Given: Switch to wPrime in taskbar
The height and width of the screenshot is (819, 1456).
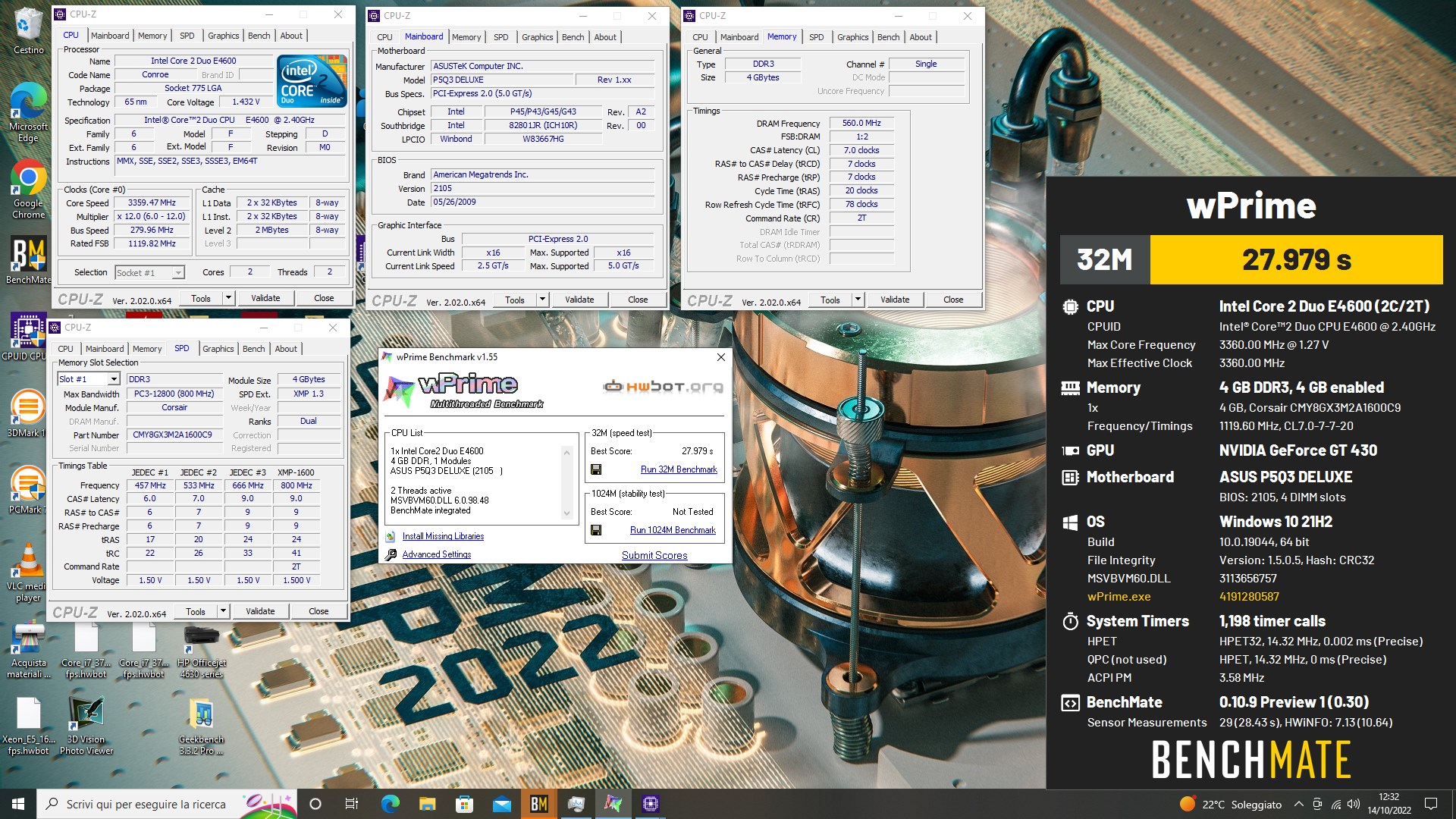Looking at the screenshot, I should pyautogui.click(x=613, y=804).
